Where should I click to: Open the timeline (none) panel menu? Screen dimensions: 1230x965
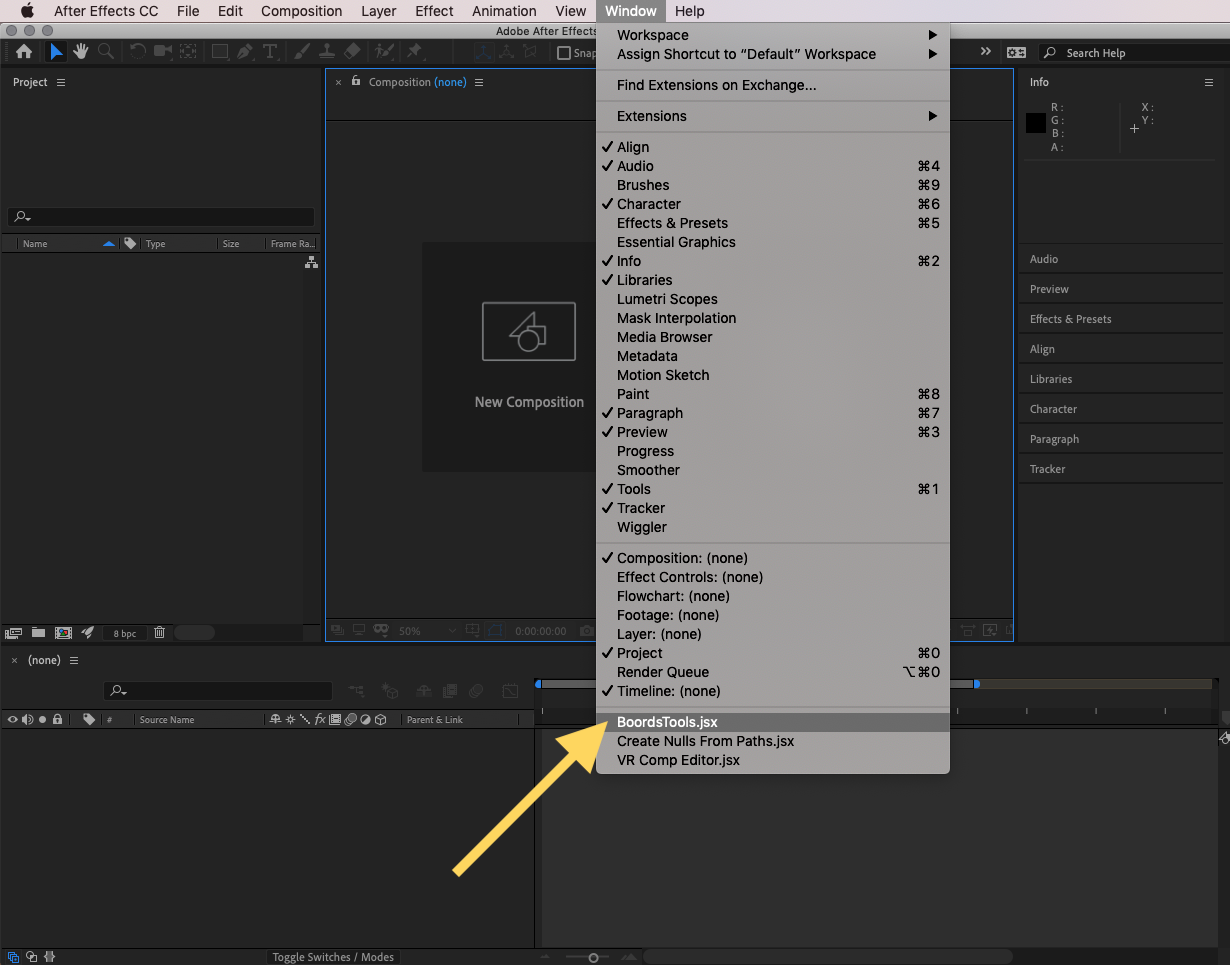coord(74,660)
